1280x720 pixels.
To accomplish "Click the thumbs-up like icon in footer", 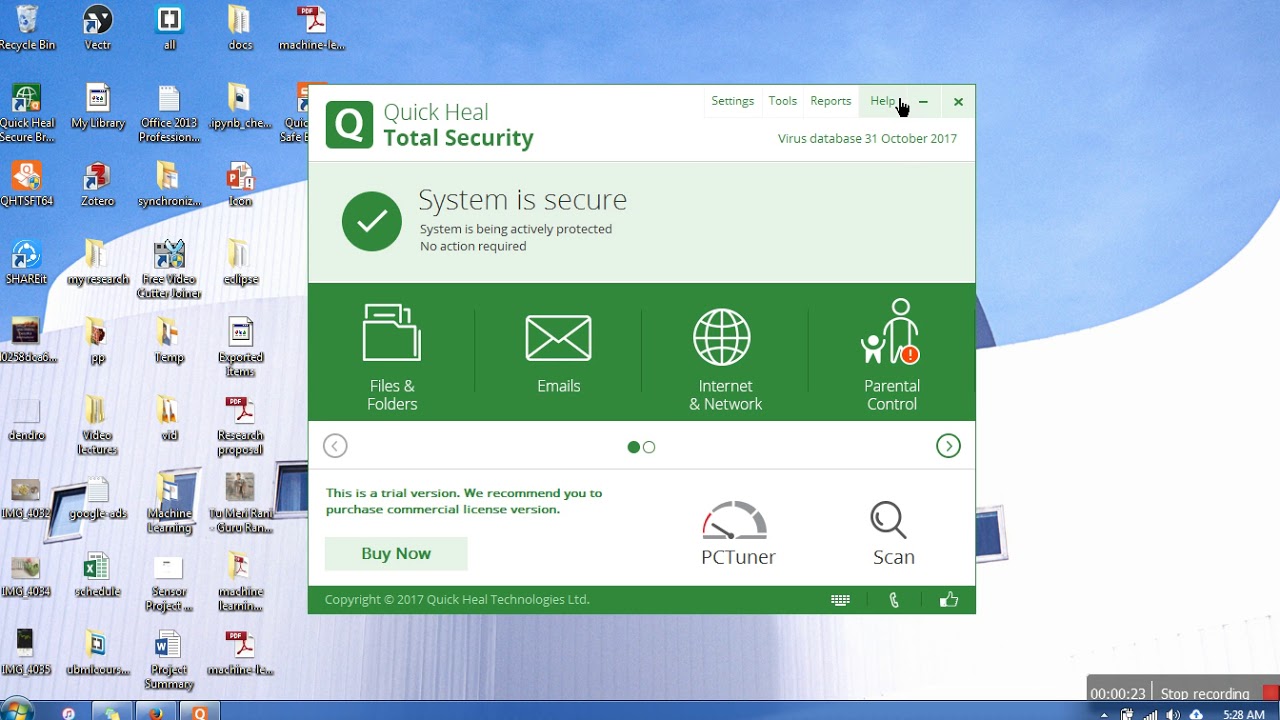I will pos(949,600).
